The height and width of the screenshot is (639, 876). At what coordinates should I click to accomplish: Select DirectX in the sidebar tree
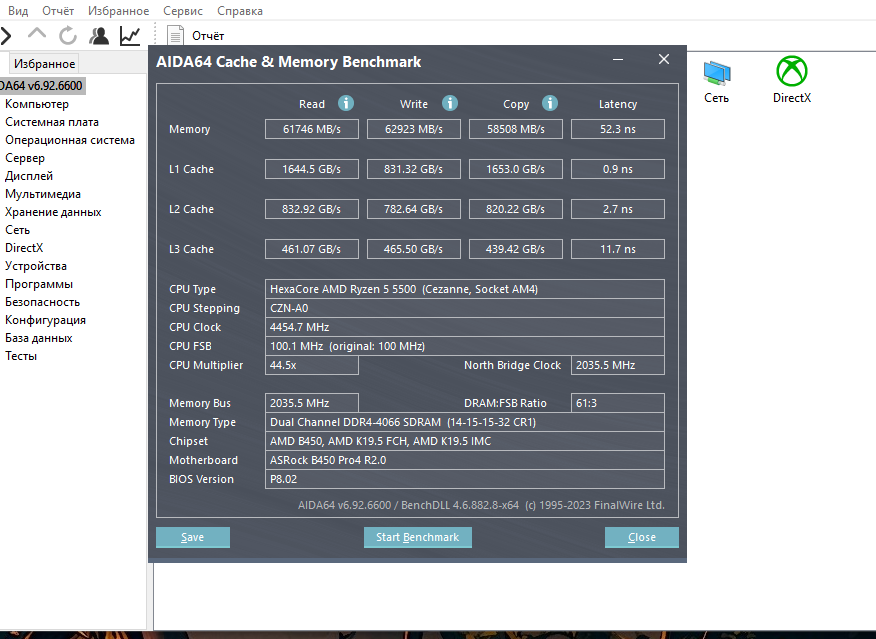(24, 248)
